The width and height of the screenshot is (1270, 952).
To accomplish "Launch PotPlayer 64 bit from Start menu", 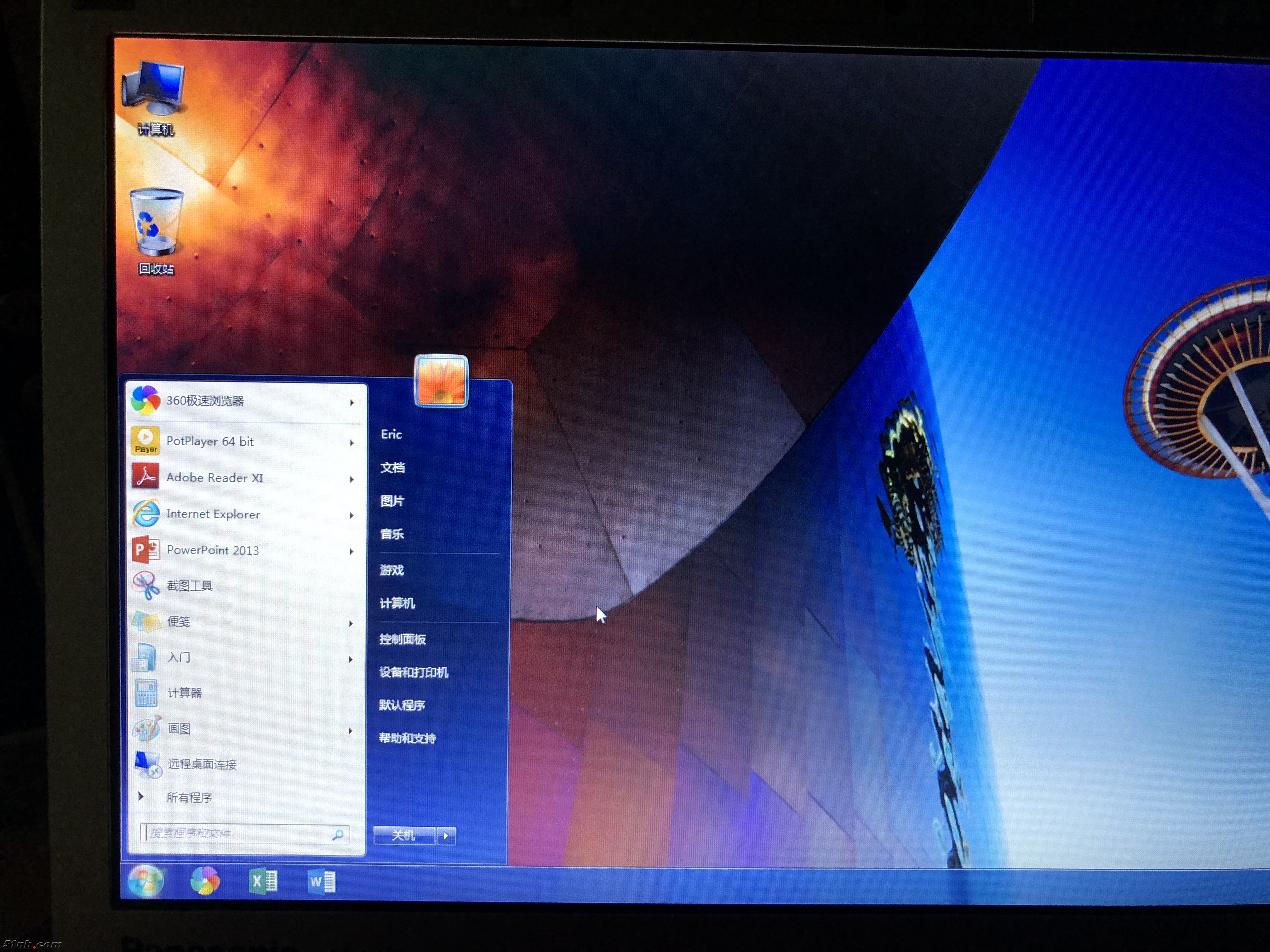I will 209,441.
